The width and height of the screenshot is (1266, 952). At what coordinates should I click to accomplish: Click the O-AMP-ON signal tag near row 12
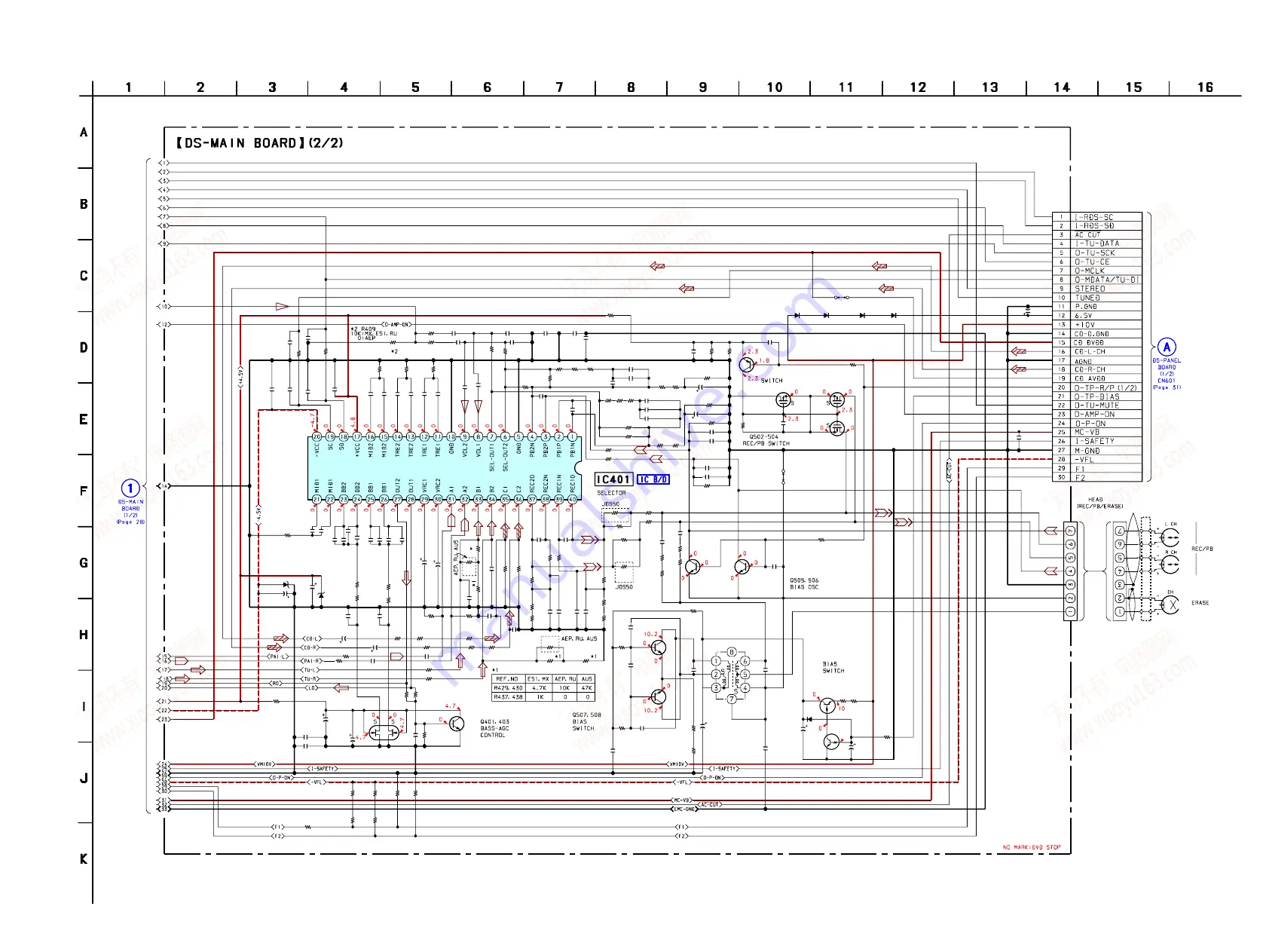tap(396, 325)
